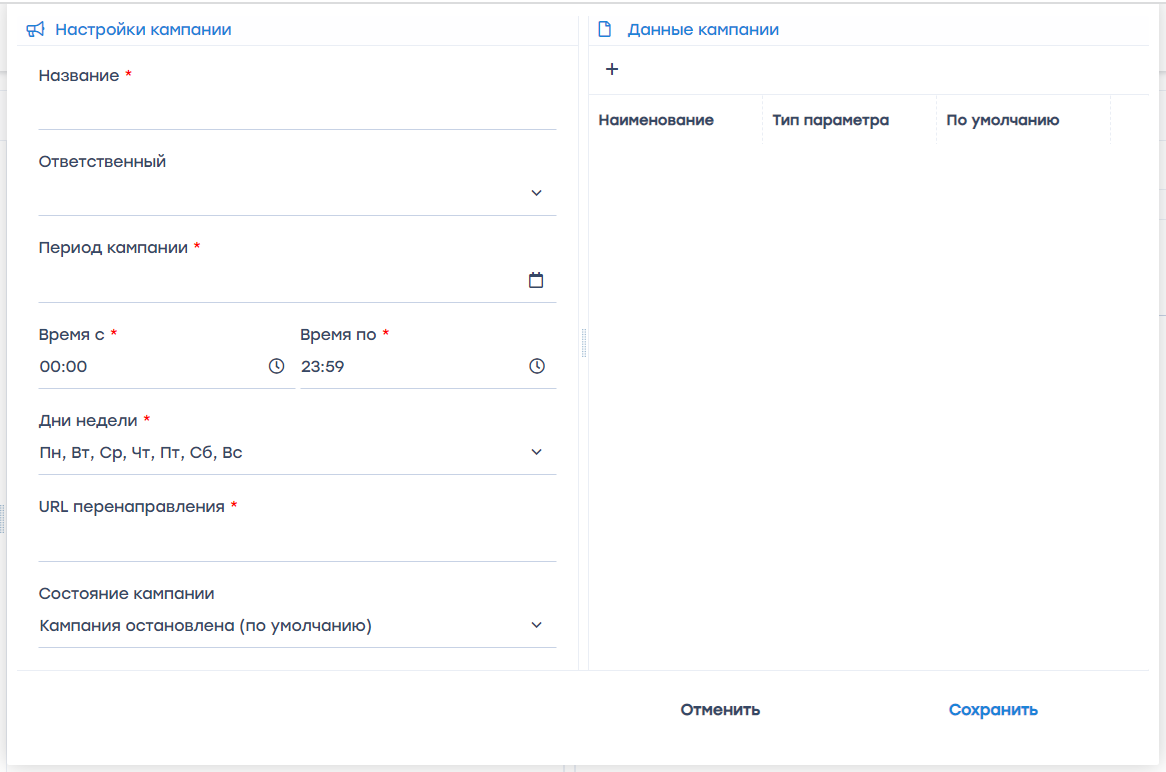This screenshot has width=1166, height=772.
Task: Focus the Название text field
Action: click(296, 112)
